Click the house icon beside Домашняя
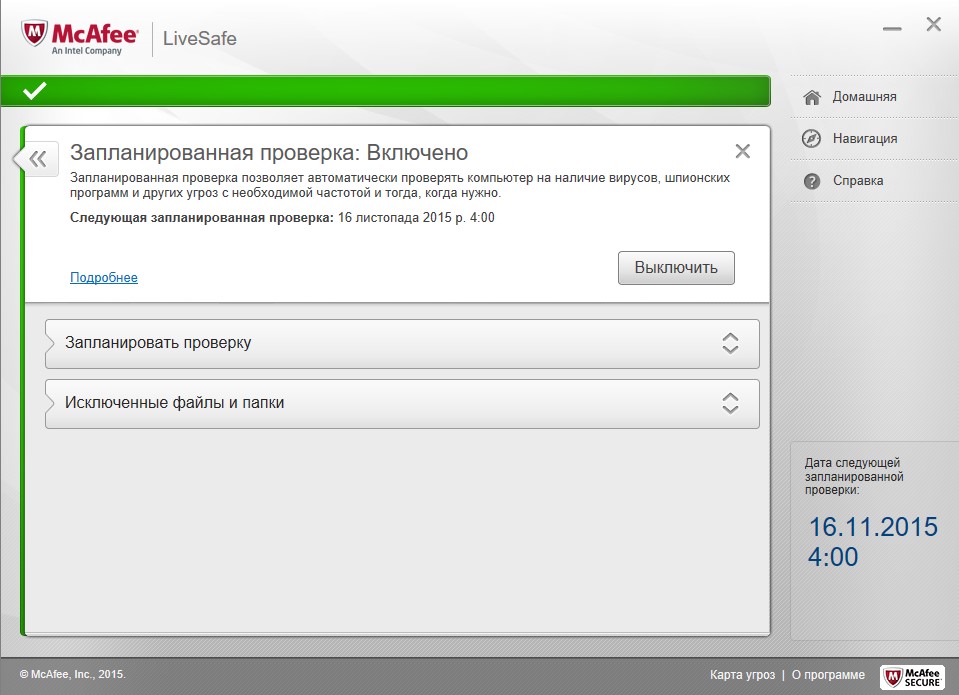This screenshot has height=695, width=959. click(x=812, y=97)
